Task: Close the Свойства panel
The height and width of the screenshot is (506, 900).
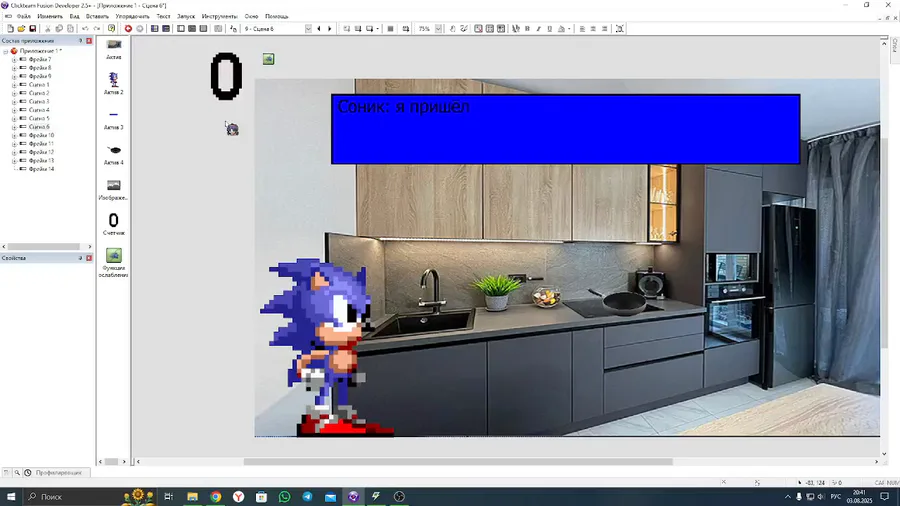Action: coord(89,258)
